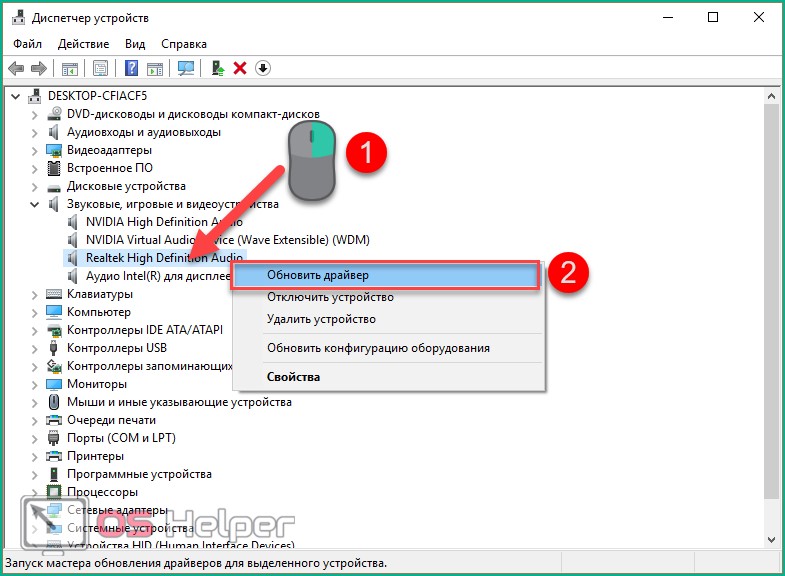Collapse the Звуковые, игровые chevron

35,204
